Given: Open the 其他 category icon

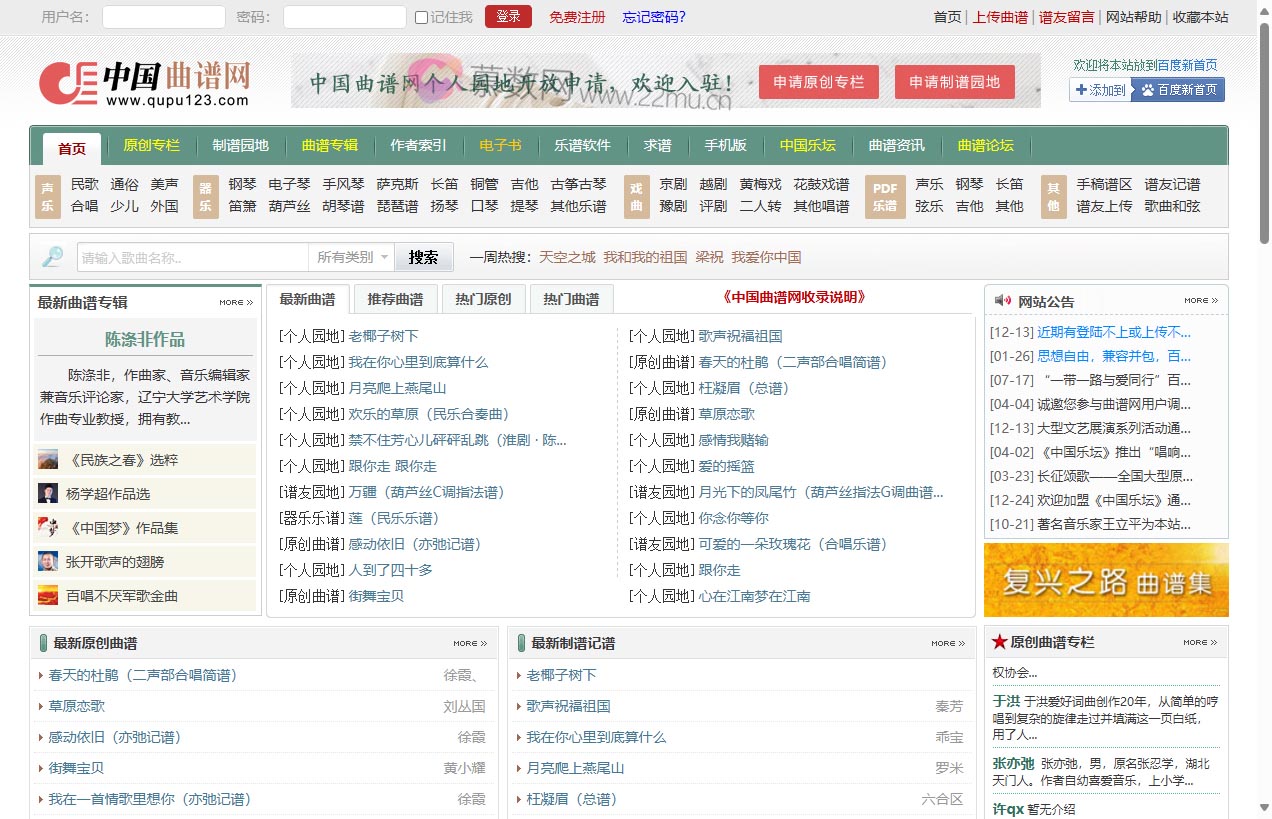Looking at the screenshot, I should click(1052, 194).
